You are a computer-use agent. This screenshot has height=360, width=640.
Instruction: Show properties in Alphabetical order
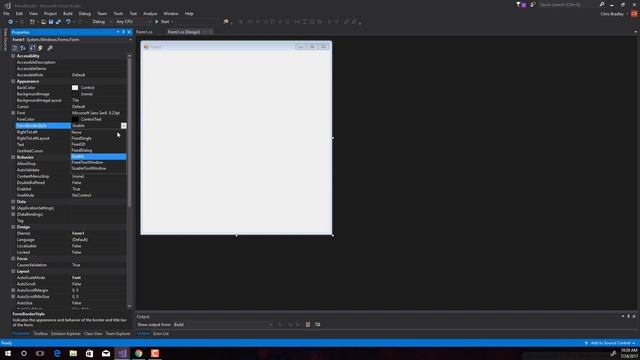pos(23,48)
